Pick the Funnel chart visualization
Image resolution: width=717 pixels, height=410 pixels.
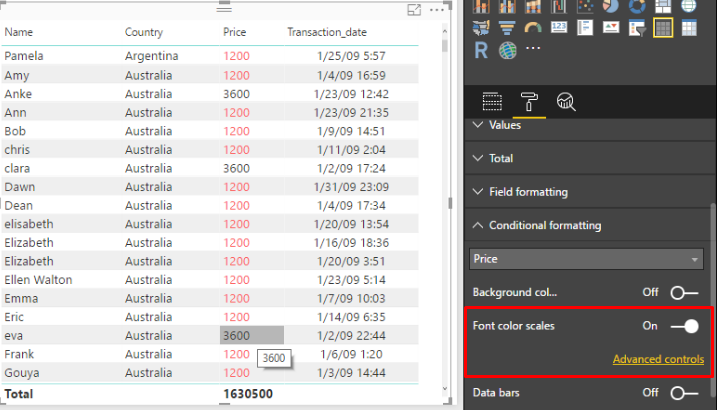tap(507, 28)
